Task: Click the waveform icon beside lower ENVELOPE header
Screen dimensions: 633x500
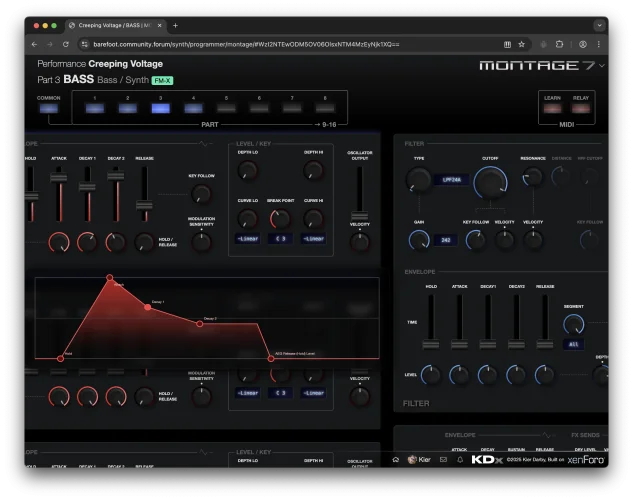Action: point(546,435)
